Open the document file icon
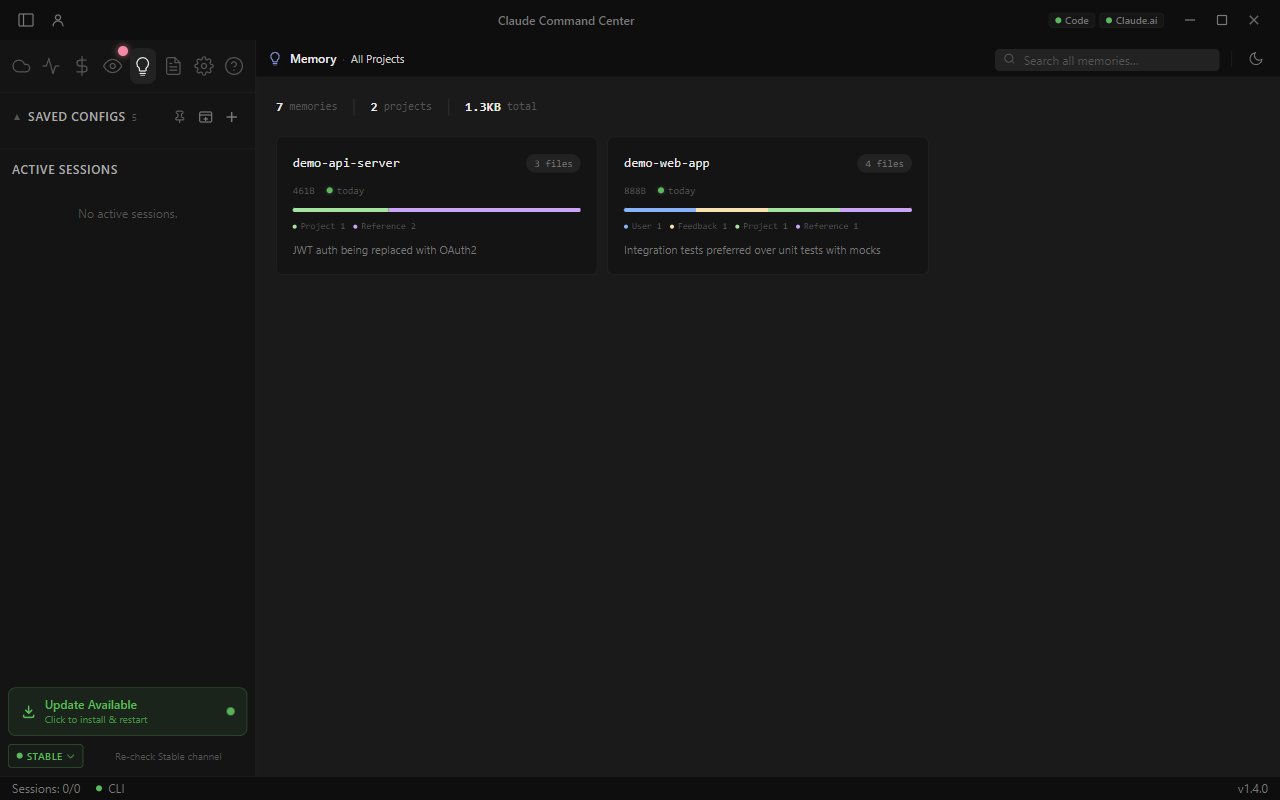 [x=173, y=66]
